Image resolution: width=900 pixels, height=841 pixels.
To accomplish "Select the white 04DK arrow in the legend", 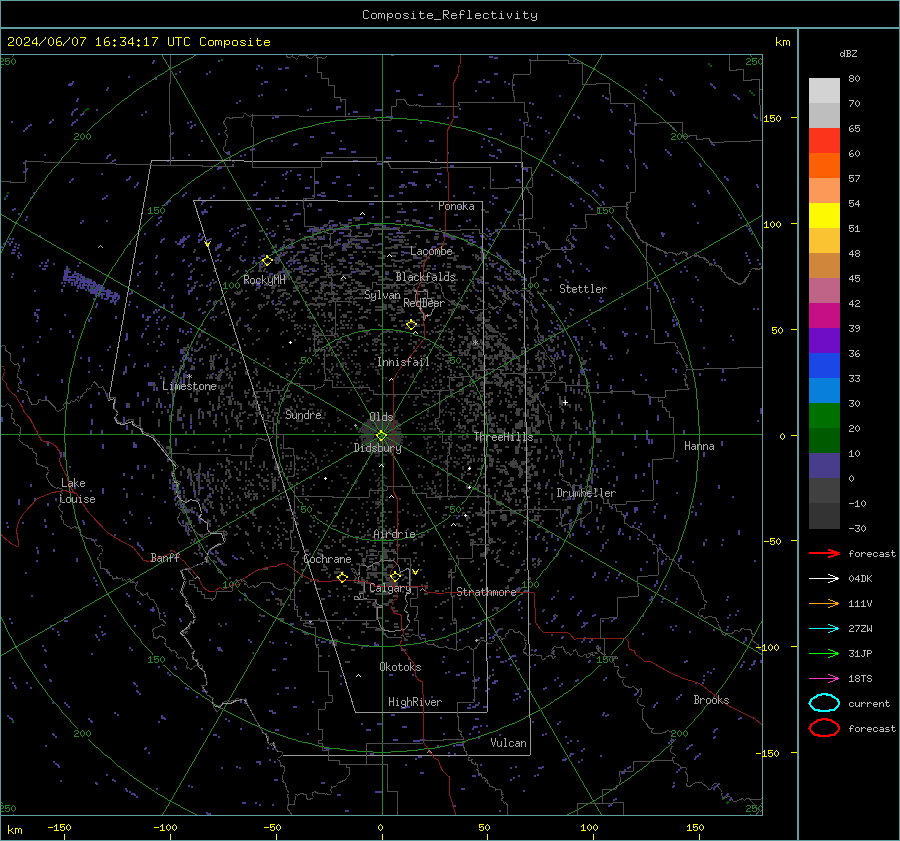I will [x=824, y=579].
